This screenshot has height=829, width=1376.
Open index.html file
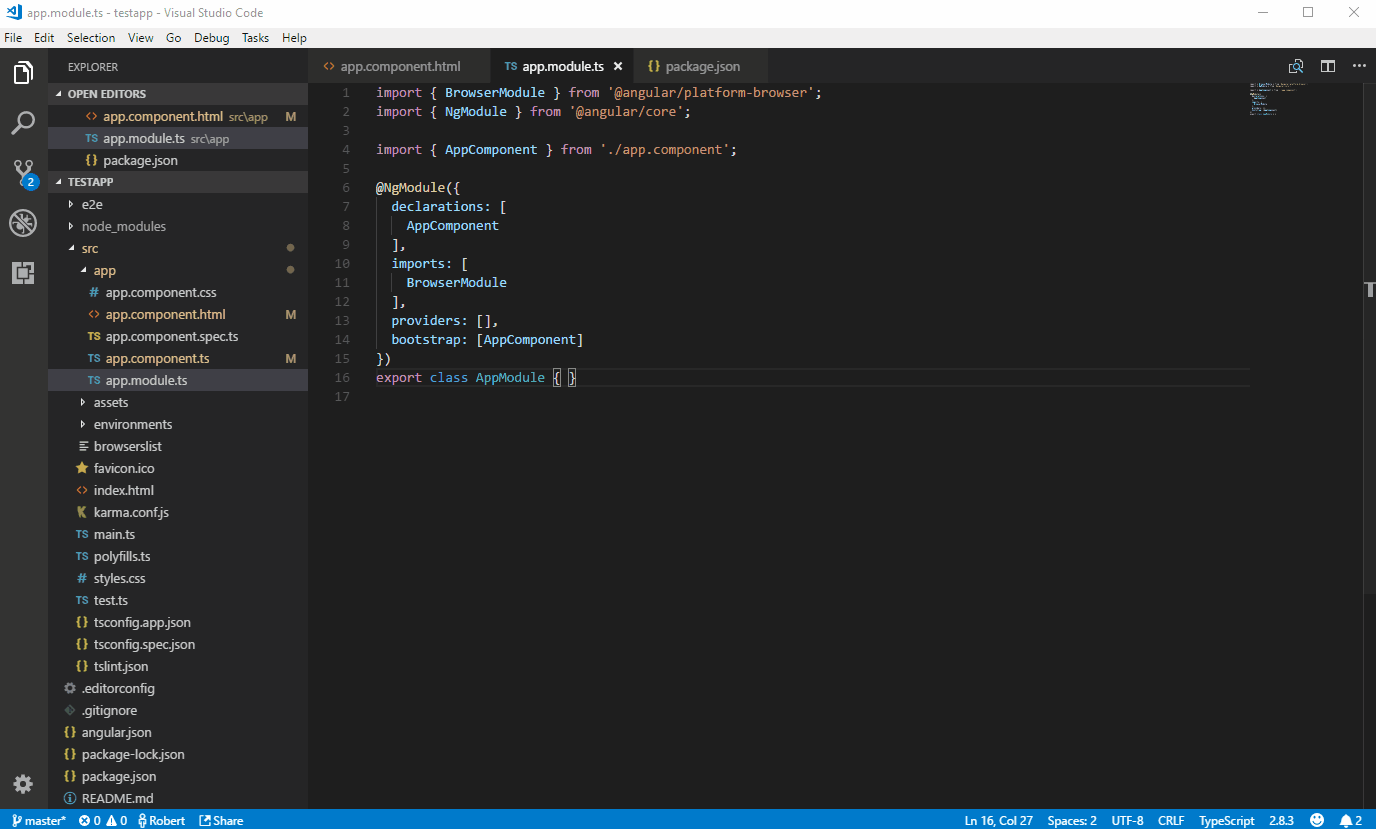click(x=178, y=490)
